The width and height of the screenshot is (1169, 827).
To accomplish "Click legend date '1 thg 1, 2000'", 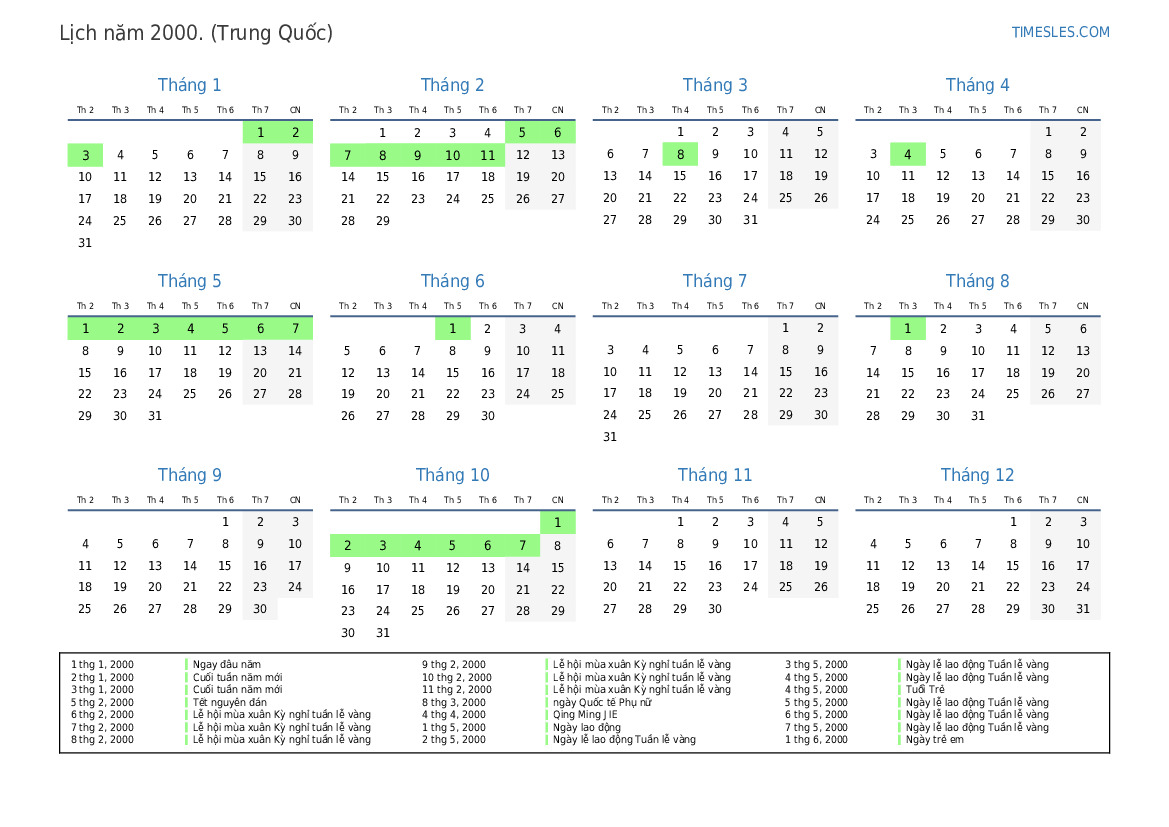I will coord(102,664).
